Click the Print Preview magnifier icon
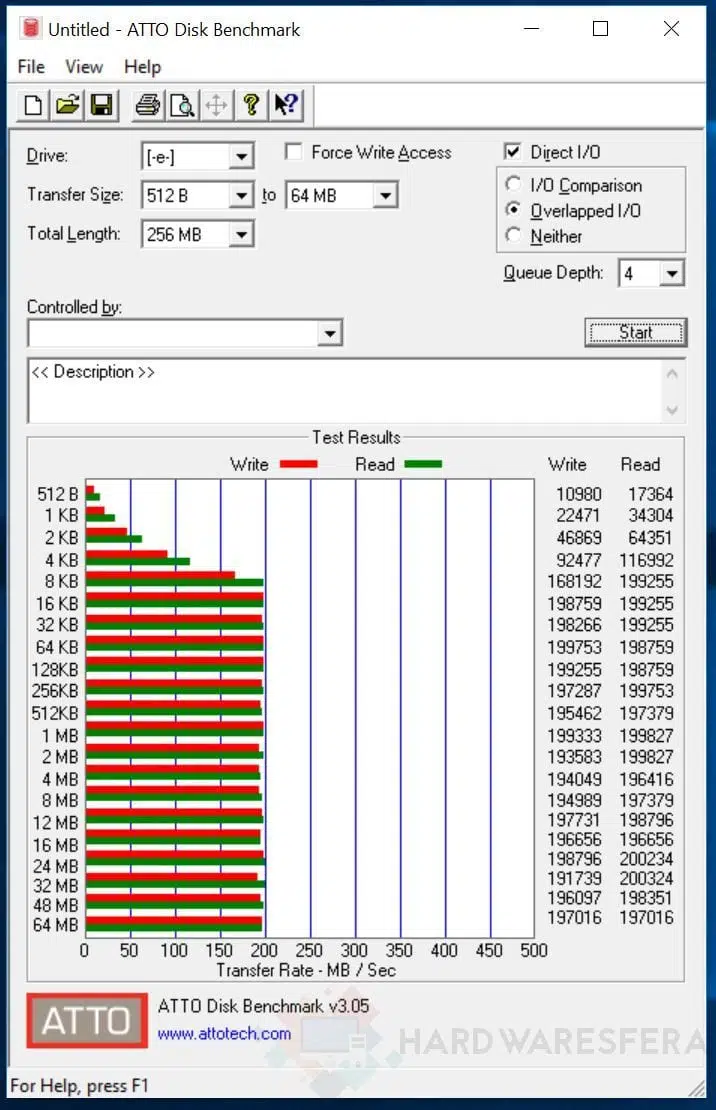716x1110 pixels. pyautogui.click(x=182, y=105)
